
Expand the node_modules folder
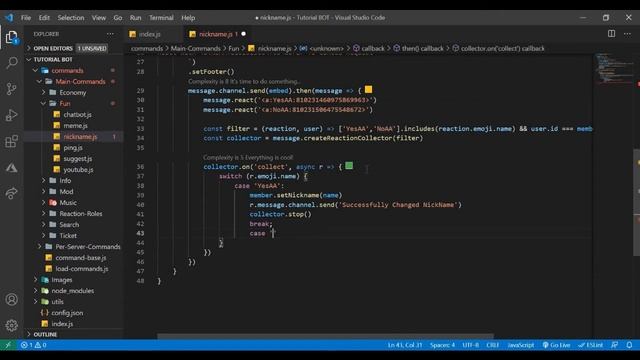point(73,291)
